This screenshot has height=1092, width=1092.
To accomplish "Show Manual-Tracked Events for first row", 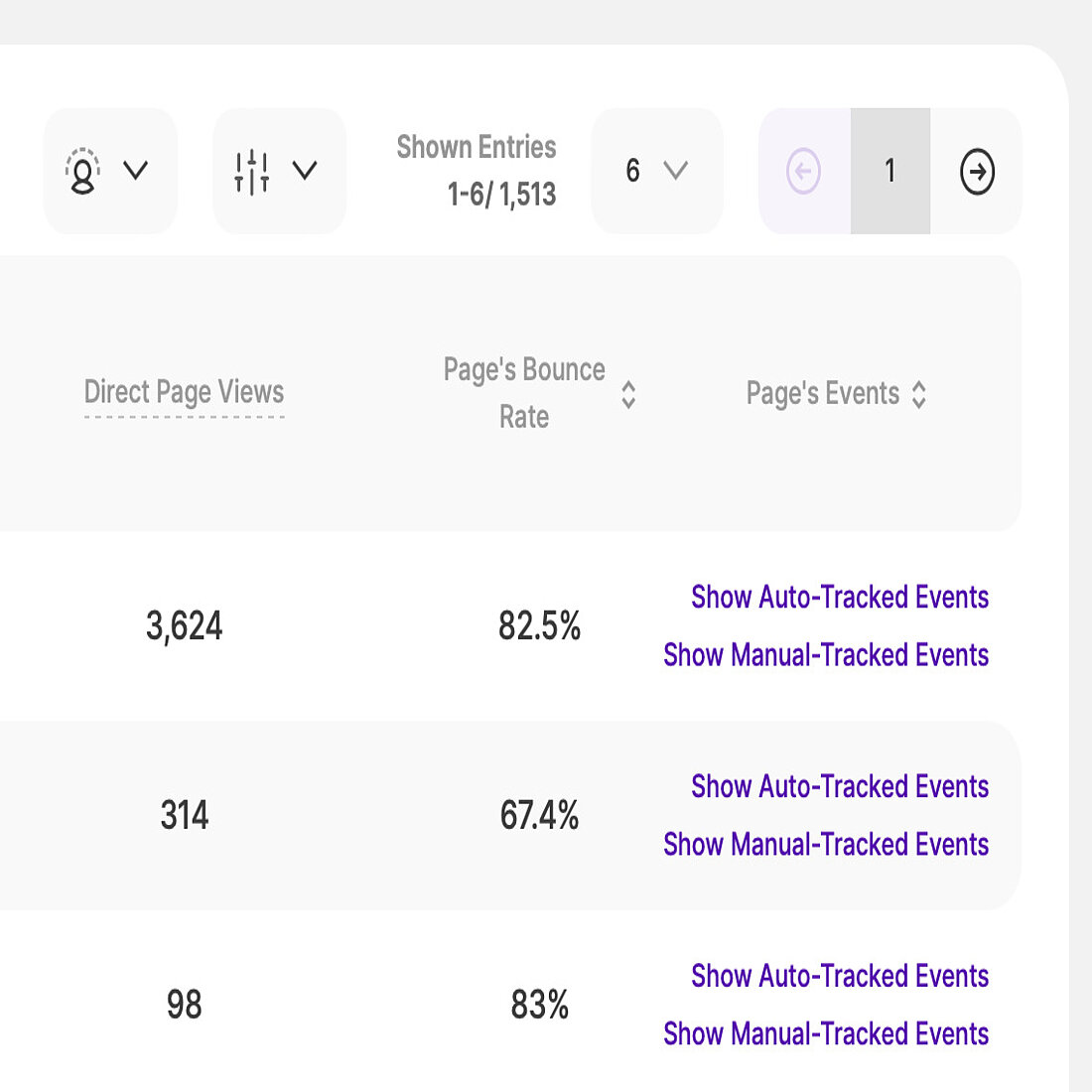I will pyautogui.click(x=826, y=655).
